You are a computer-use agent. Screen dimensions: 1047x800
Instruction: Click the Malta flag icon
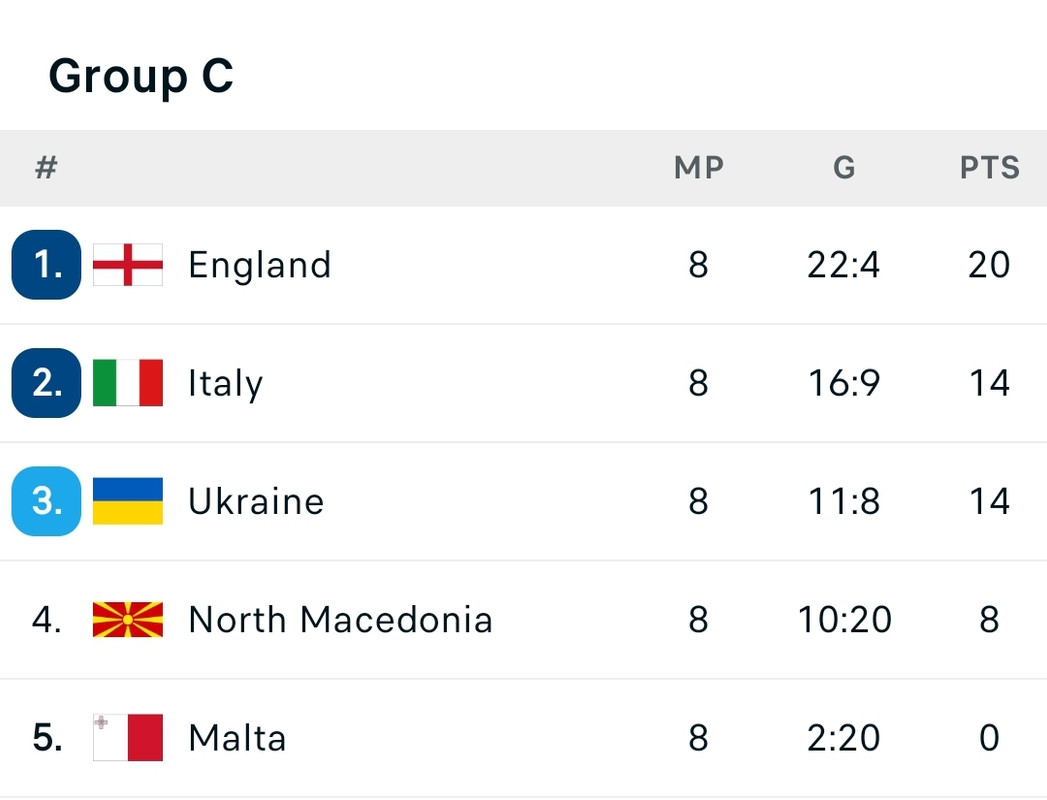pyautogui.click(x=128, y=737)
